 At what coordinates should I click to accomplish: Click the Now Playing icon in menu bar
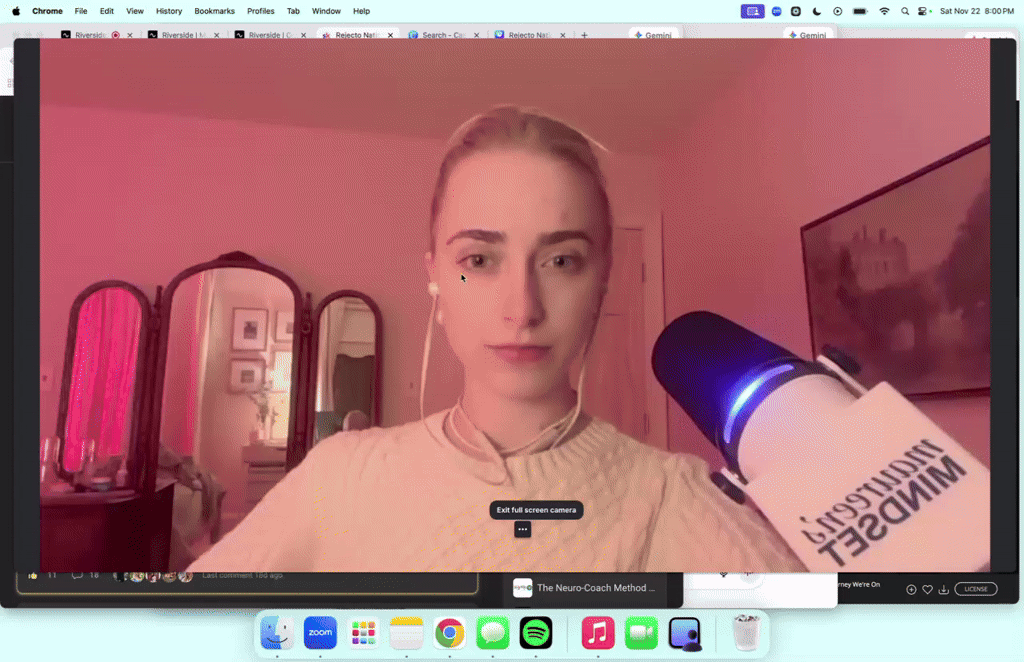[838, 11]
